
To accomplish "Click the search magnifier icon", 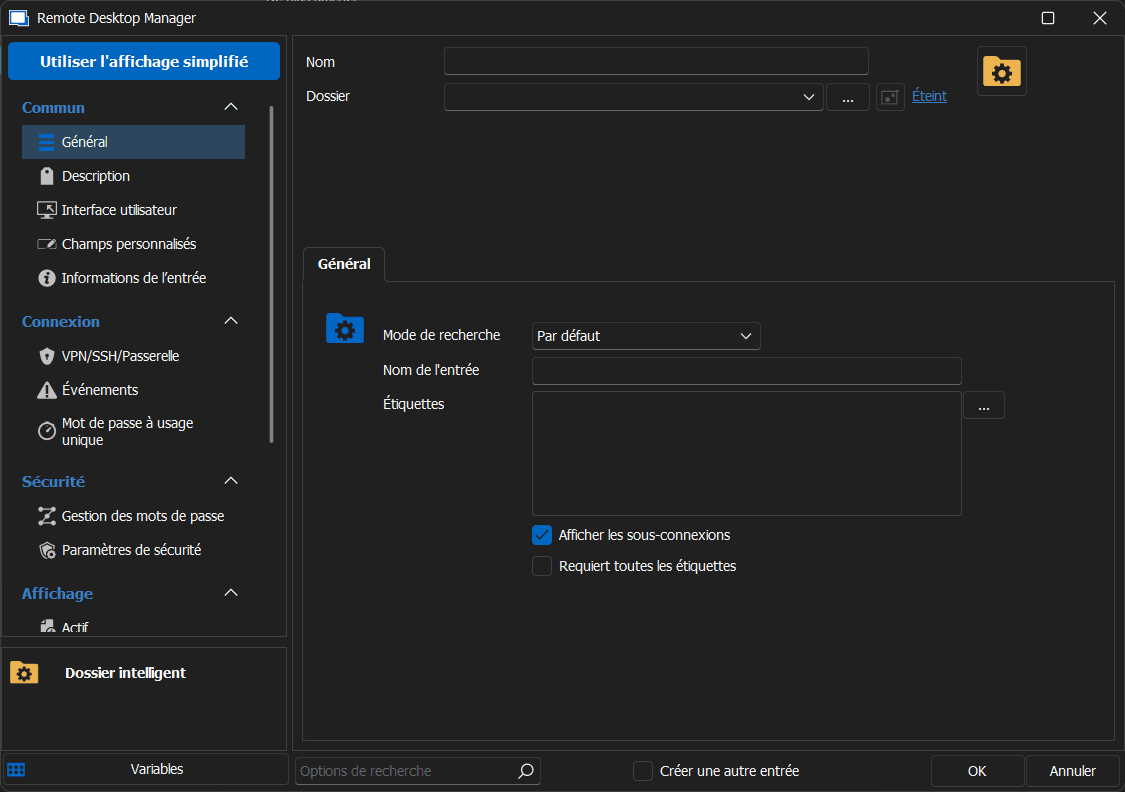I will click(x=526, y=771).
